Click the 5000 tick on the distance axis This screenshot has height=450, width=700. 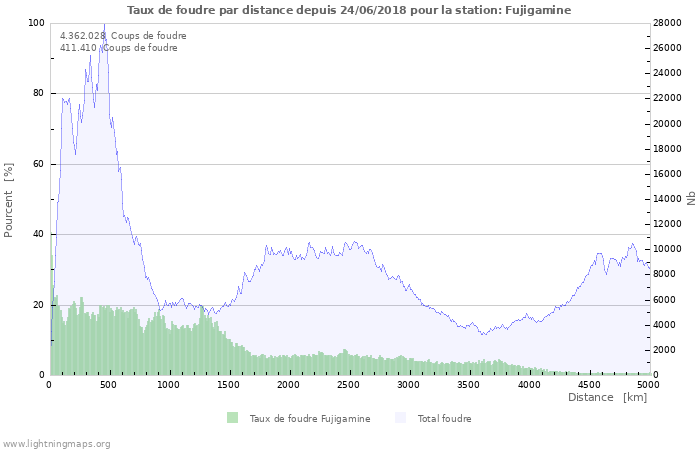(648, 384)
